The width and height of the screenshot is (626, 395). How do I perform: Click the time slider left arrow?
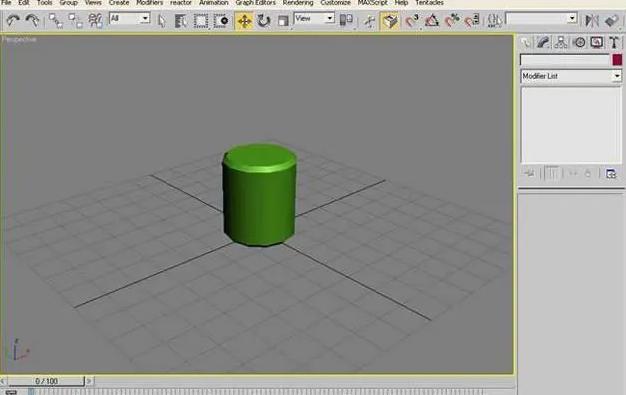[3, 381]
